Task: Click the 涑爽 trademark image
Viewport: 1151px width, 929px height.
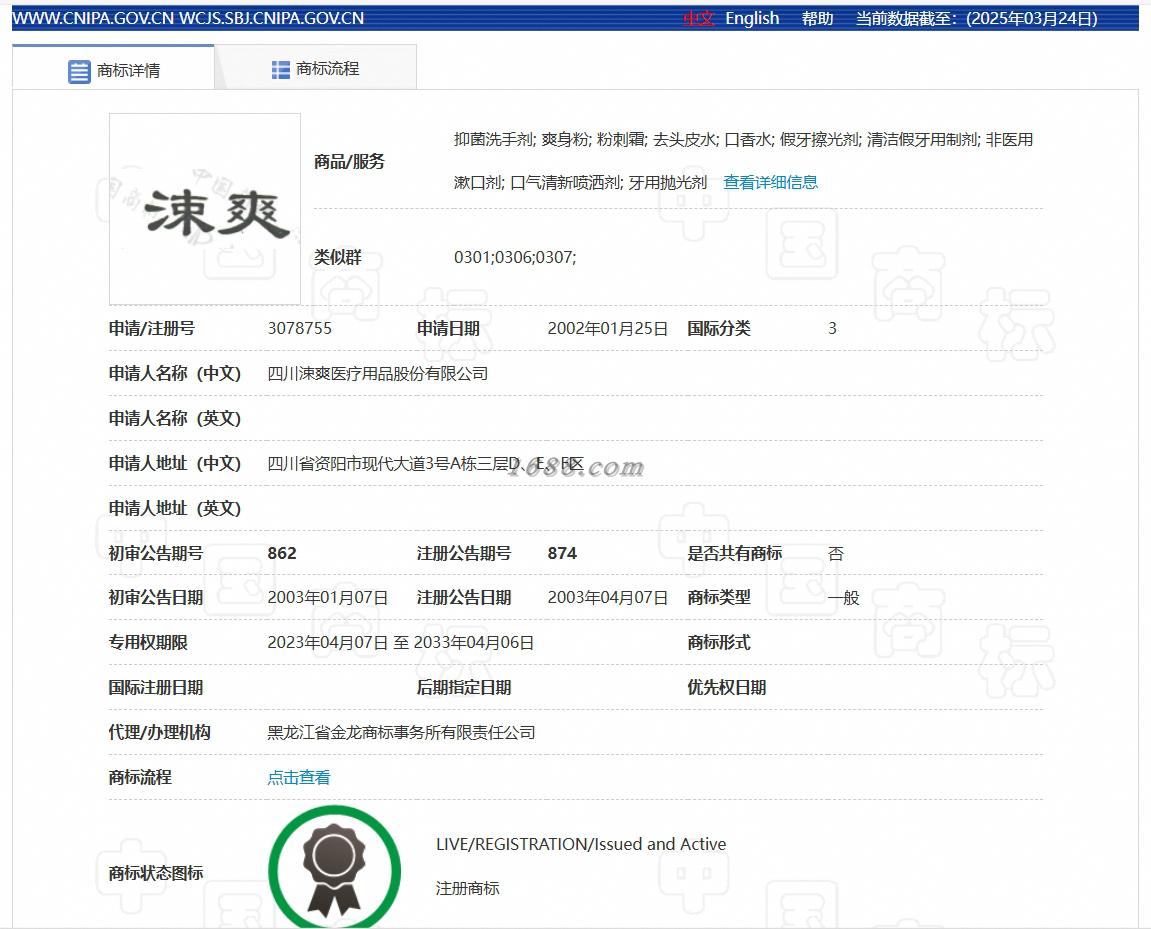Action: 205,209
